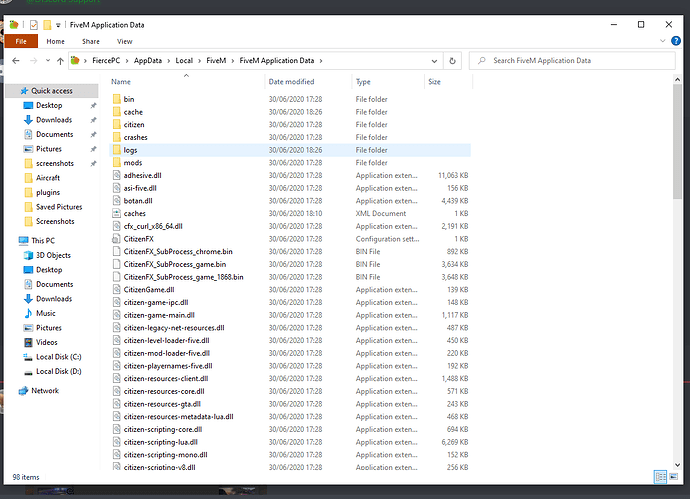Click the Properties quick access toolbar icon
Viewport: 690px width, 499px height.
point(34,25)
